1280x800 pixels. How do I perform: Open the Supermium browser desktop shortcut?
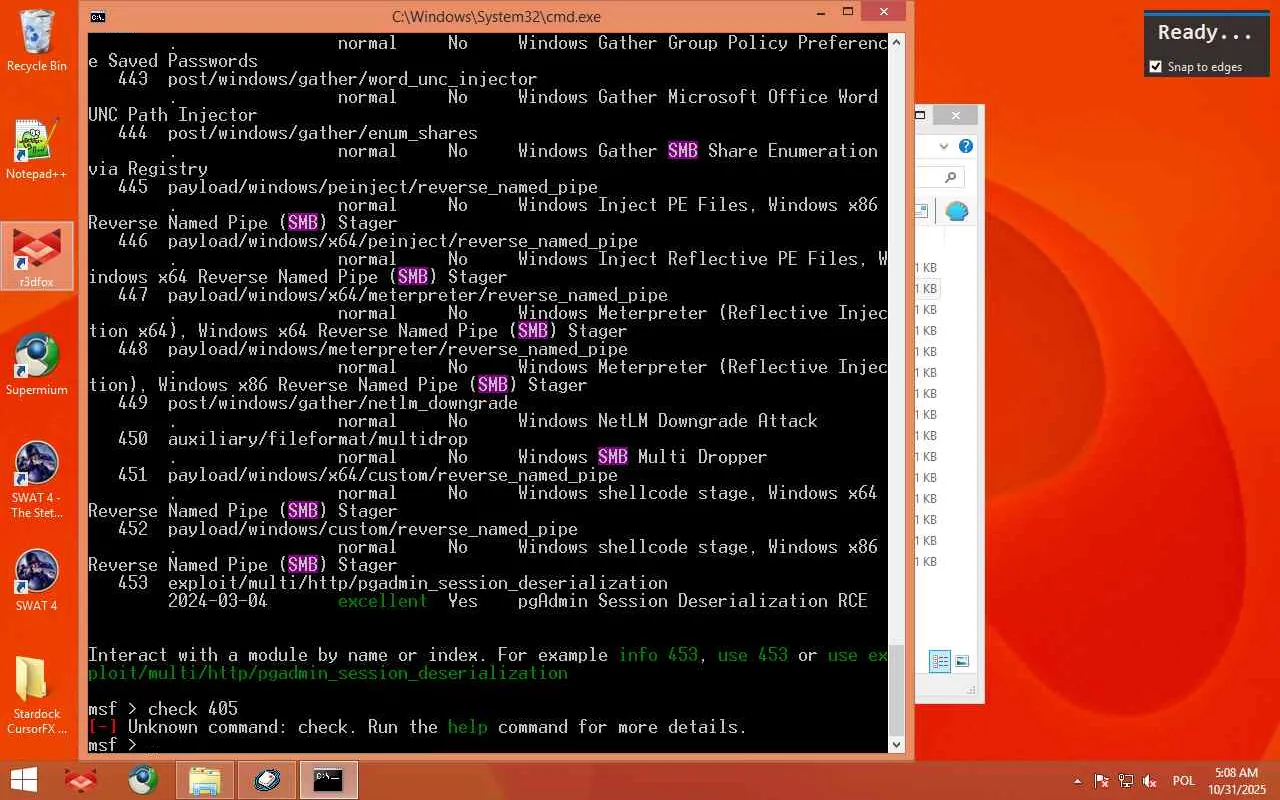pos(37,365)
